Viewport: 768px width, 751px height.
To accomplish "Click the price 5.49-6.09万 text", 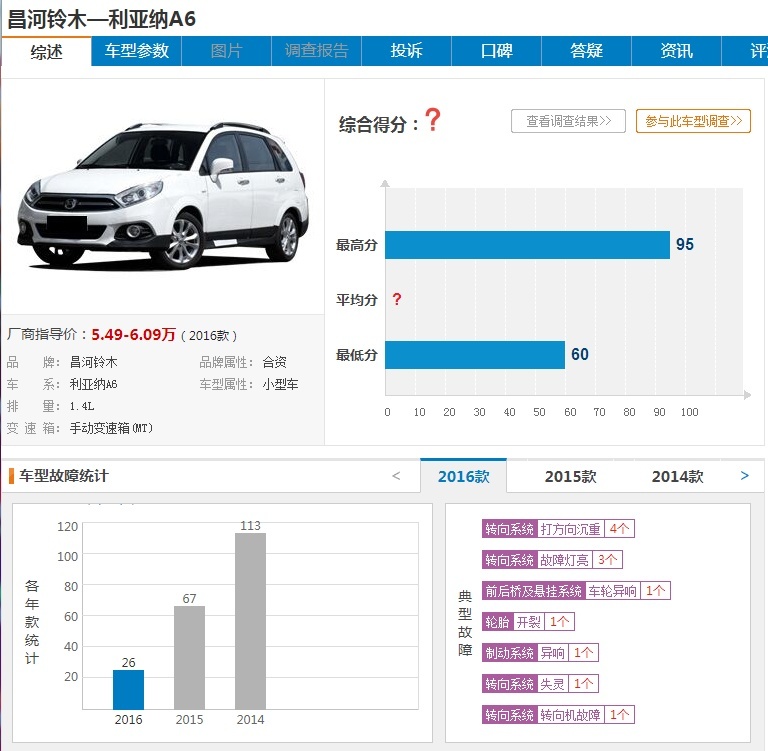I will pyautogui.click(x=133, y=335).
